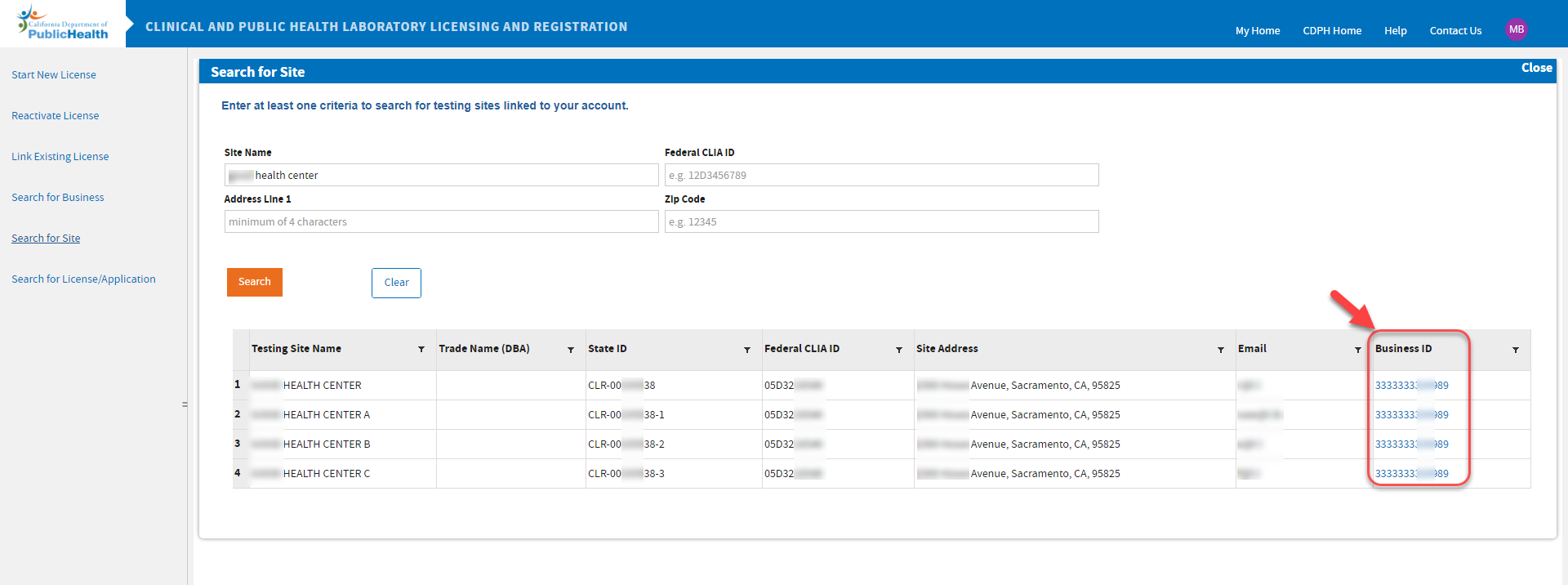Filter the Site Address column
This screenshot has width=1568, height=585.
coord(1221,350)
